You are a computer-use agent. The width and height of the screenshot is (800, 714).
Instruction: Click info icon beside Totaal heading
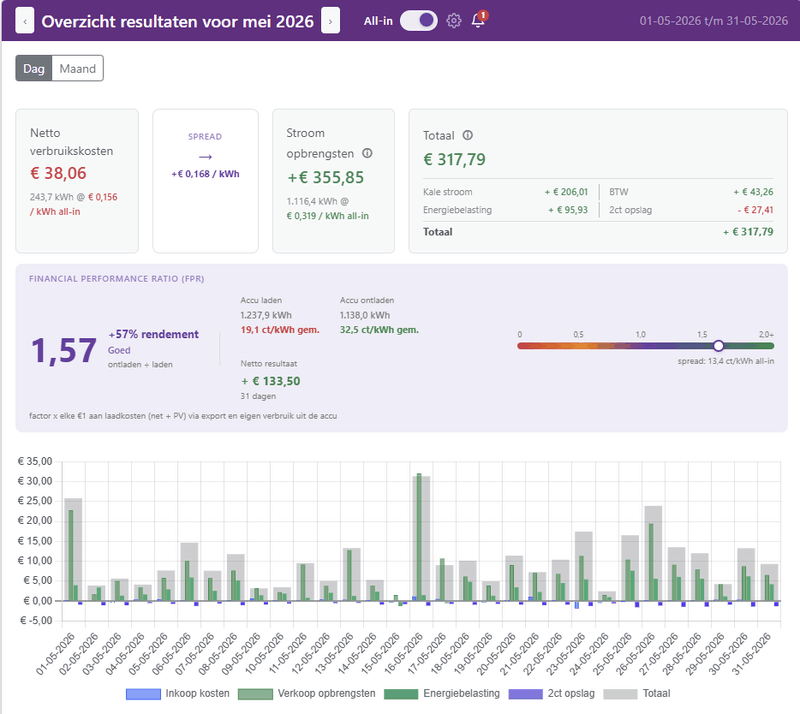467,135
